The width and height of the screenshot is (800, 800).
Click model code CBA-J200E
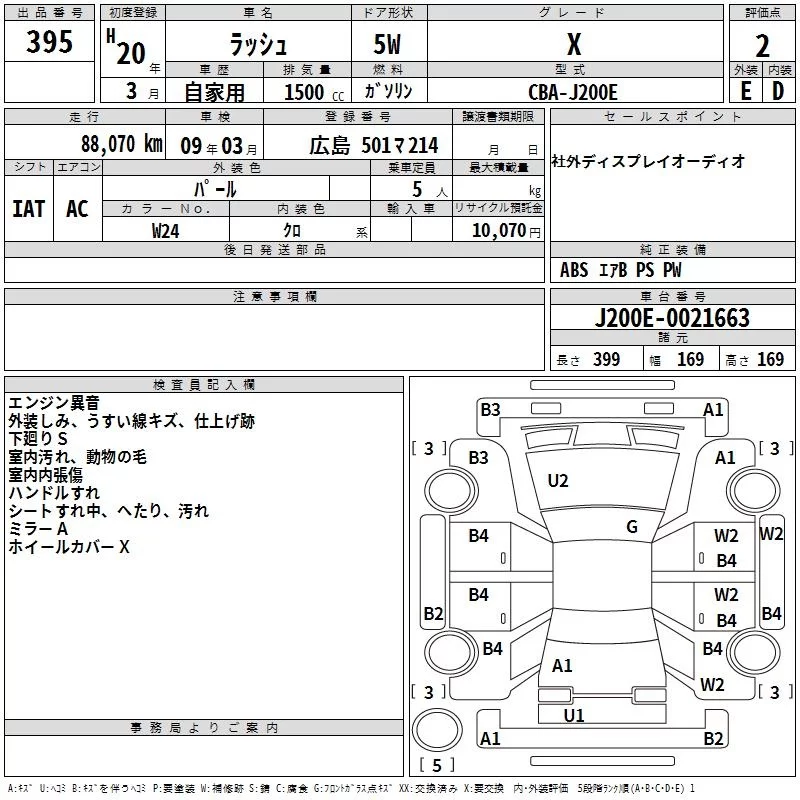(573, 92)
